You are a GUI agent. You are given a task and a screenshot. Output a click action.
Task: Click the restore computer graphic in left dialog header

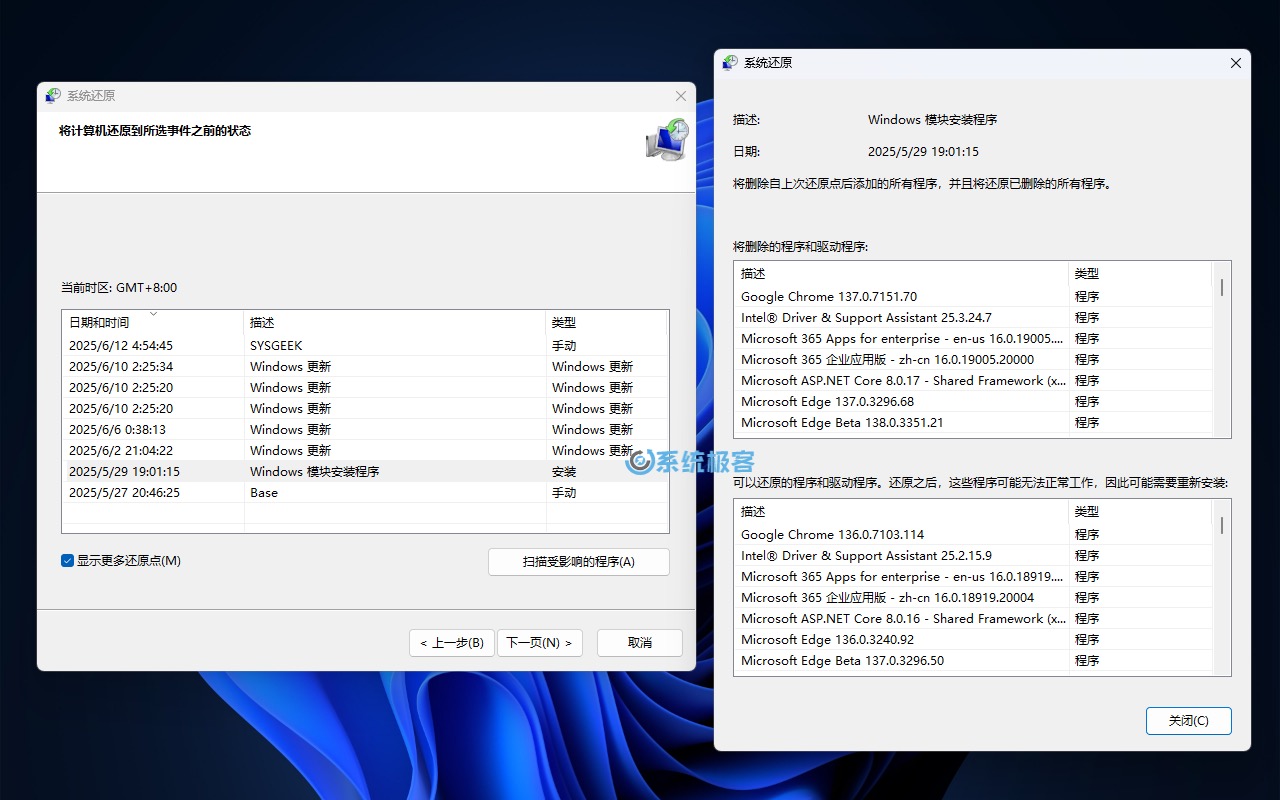click(x=667, y=139)
